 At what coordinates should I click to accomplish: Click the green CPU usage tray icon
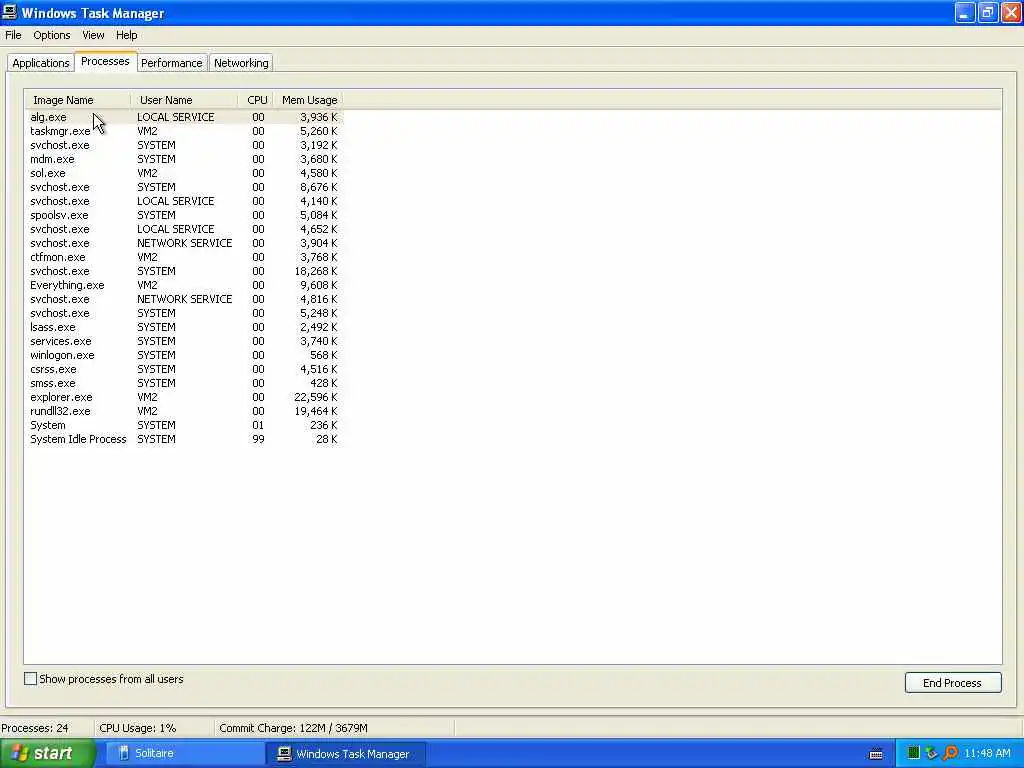tap(914, 753)
